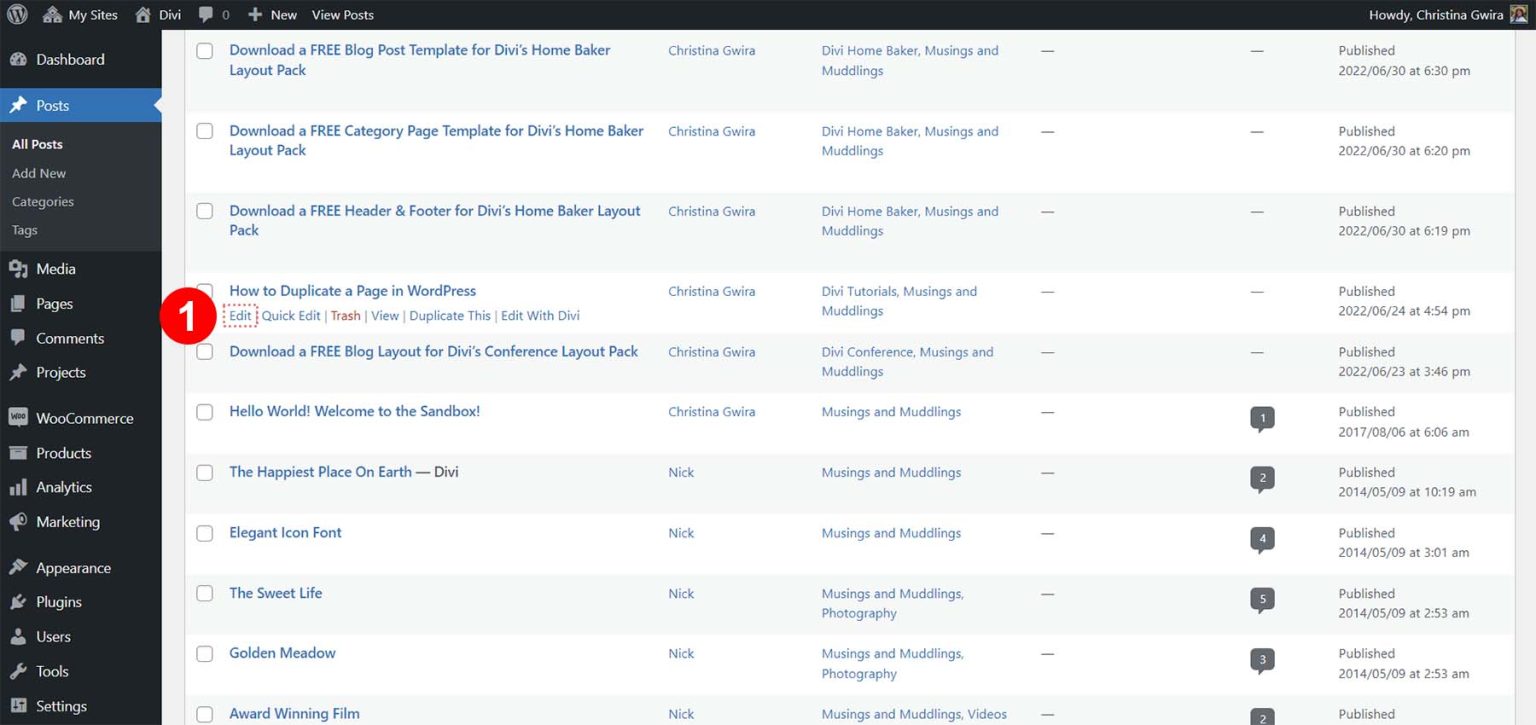Select the Comments bubble icon in sidebar

22,338
